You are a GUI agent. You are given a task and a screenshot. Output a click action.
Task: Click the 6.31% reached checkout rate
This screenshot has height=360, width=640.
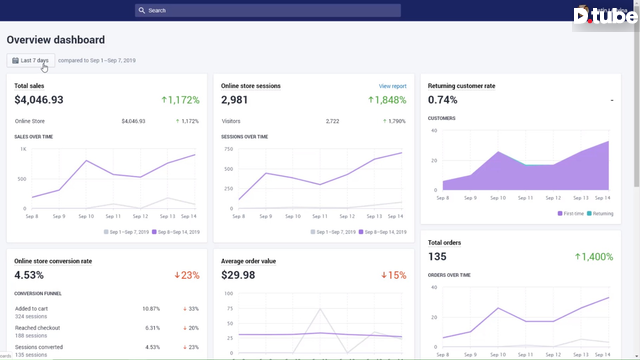[153, 328]
